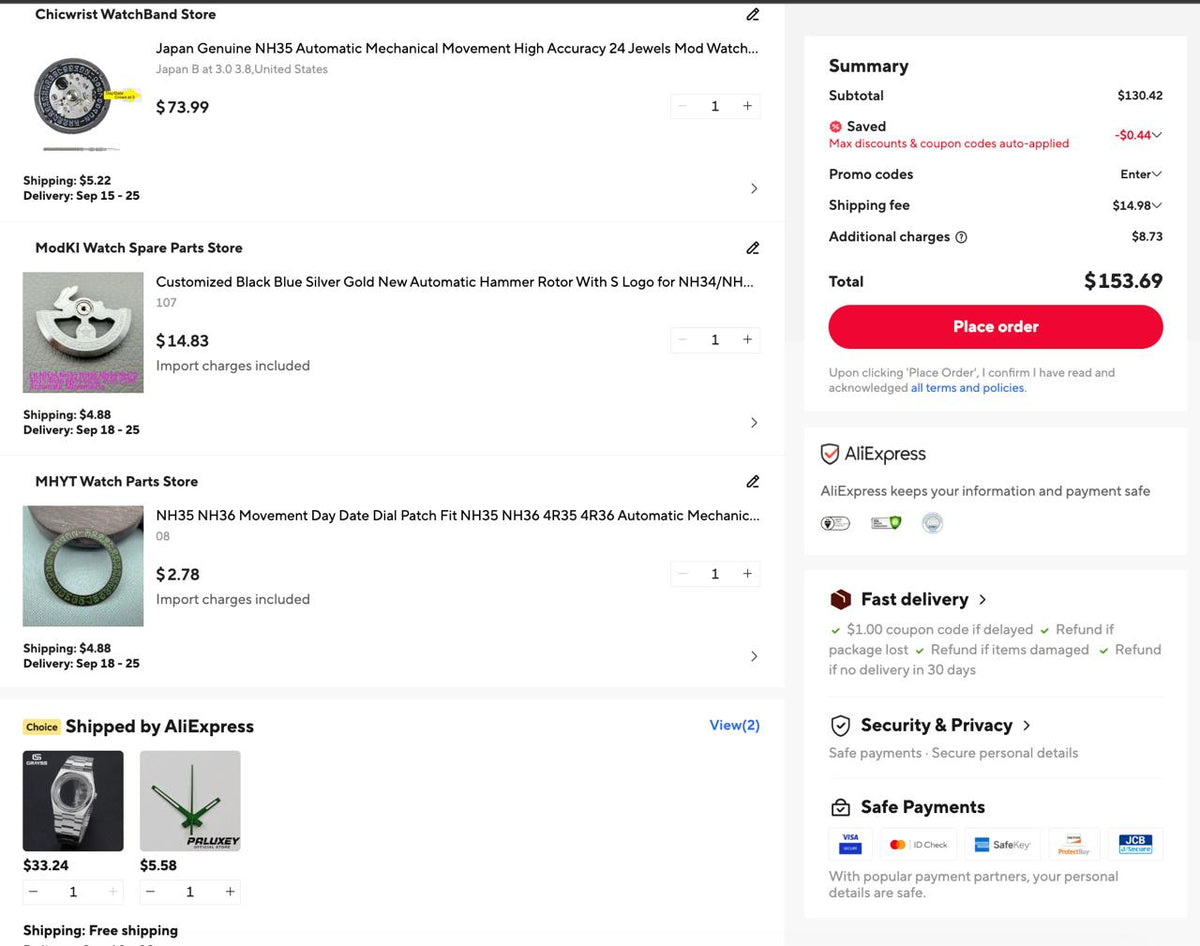The height and width of the screenshot is (946, 1200).
Task: Click the $8.73 additional charges value
Action: coord(1147,238)
